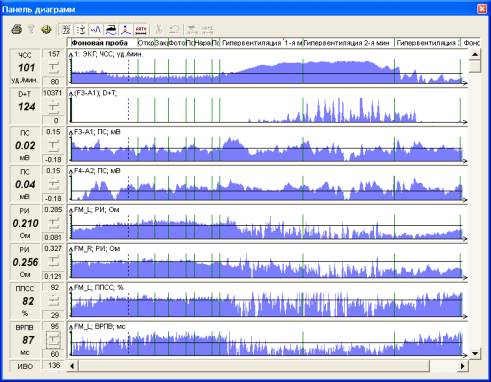Image resolution: width=491 pixels, height=382 pixels.
Task: Click the scale button for F3-A1 ПС row
Action: [x=54, y=145]
